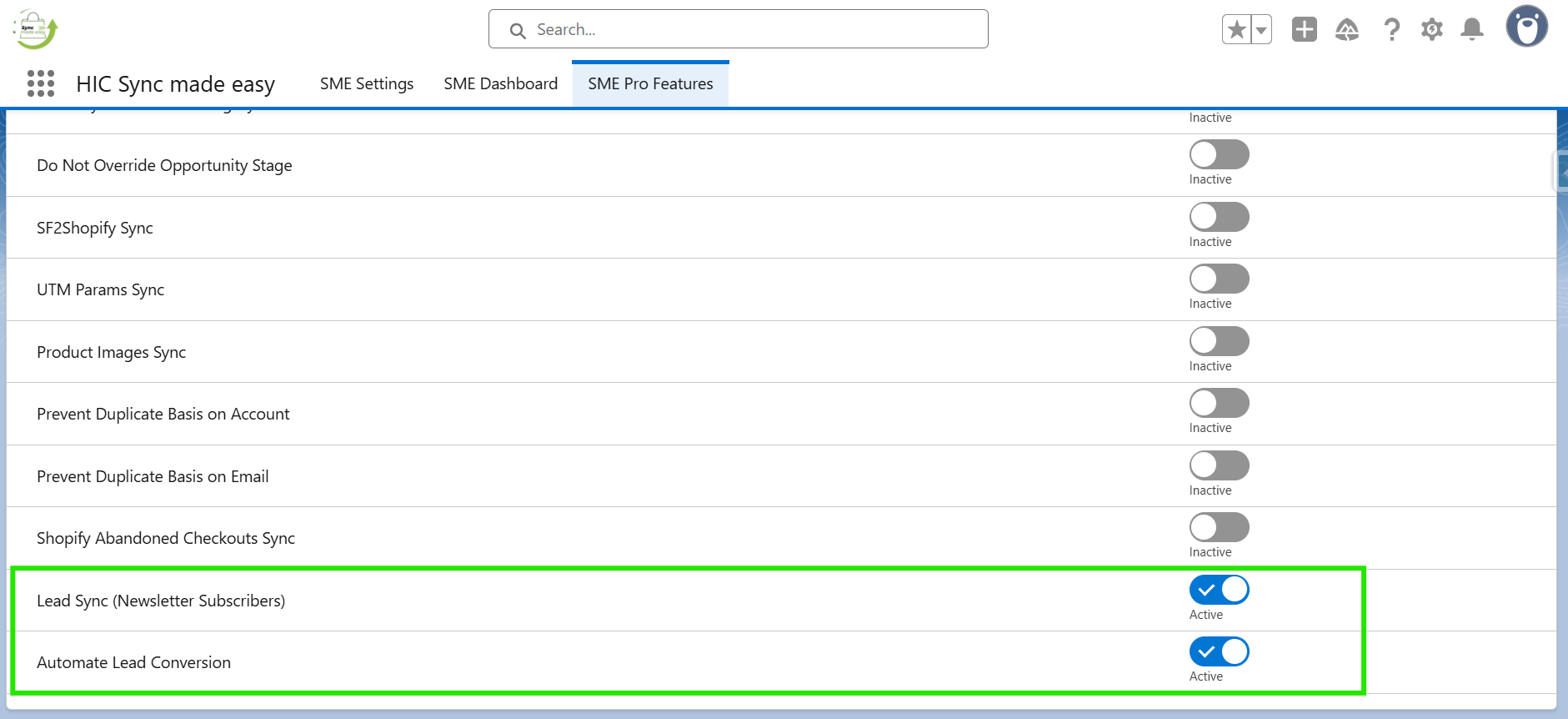Open the Help question mark icon
Viewport: 1568px width, 719px height.
(1391, 30)
